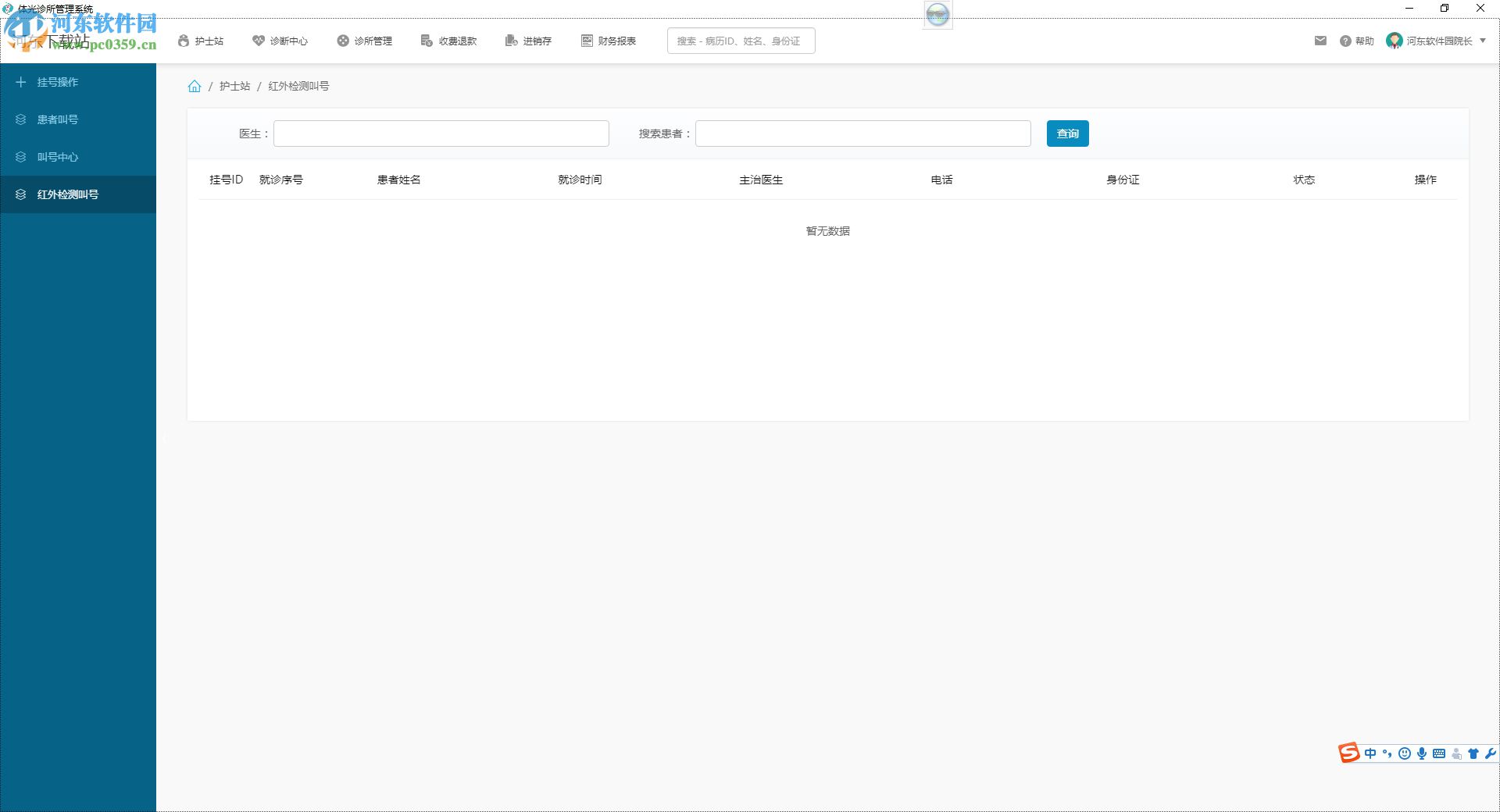The height and width of the screenshot is (812, 1500).
Task: Click the 操作 column header
Action: tap(1426, 180)
